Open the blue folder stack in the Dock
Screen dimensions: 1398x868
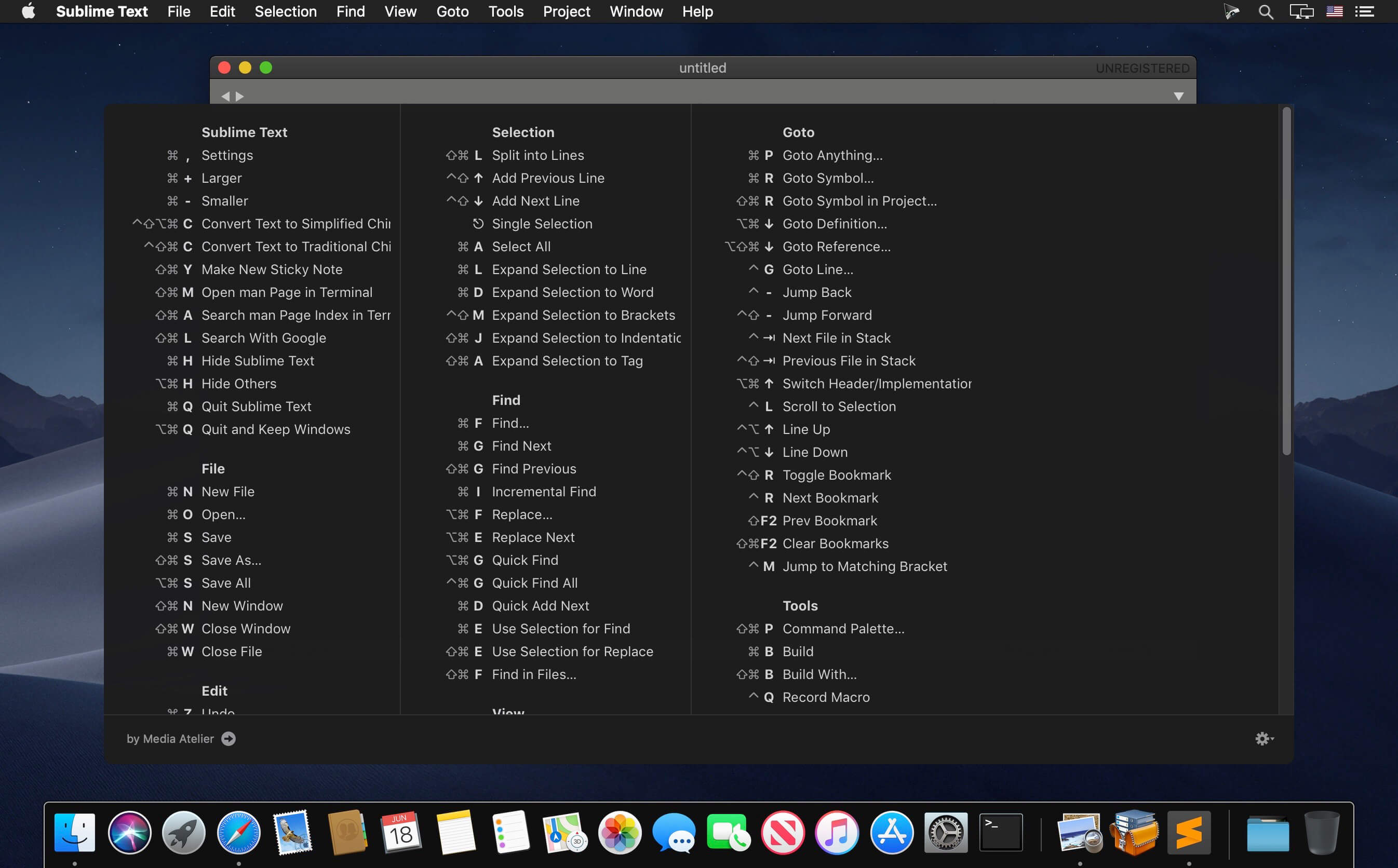tap(1268, 834)
